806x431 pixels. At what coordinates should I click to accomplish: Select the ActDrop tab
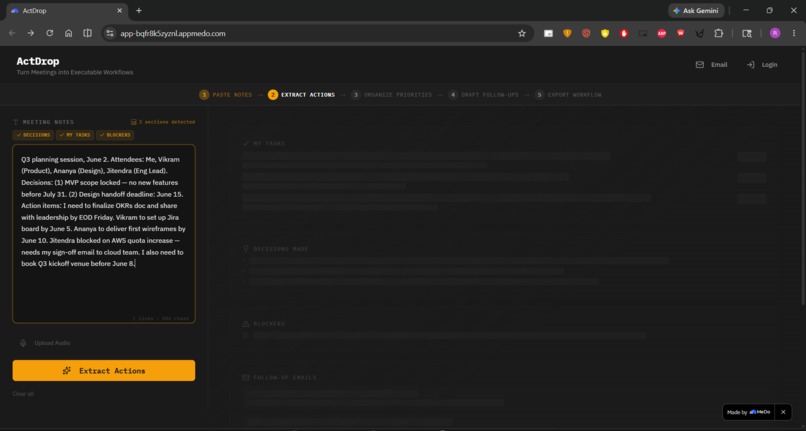point(66,11)
